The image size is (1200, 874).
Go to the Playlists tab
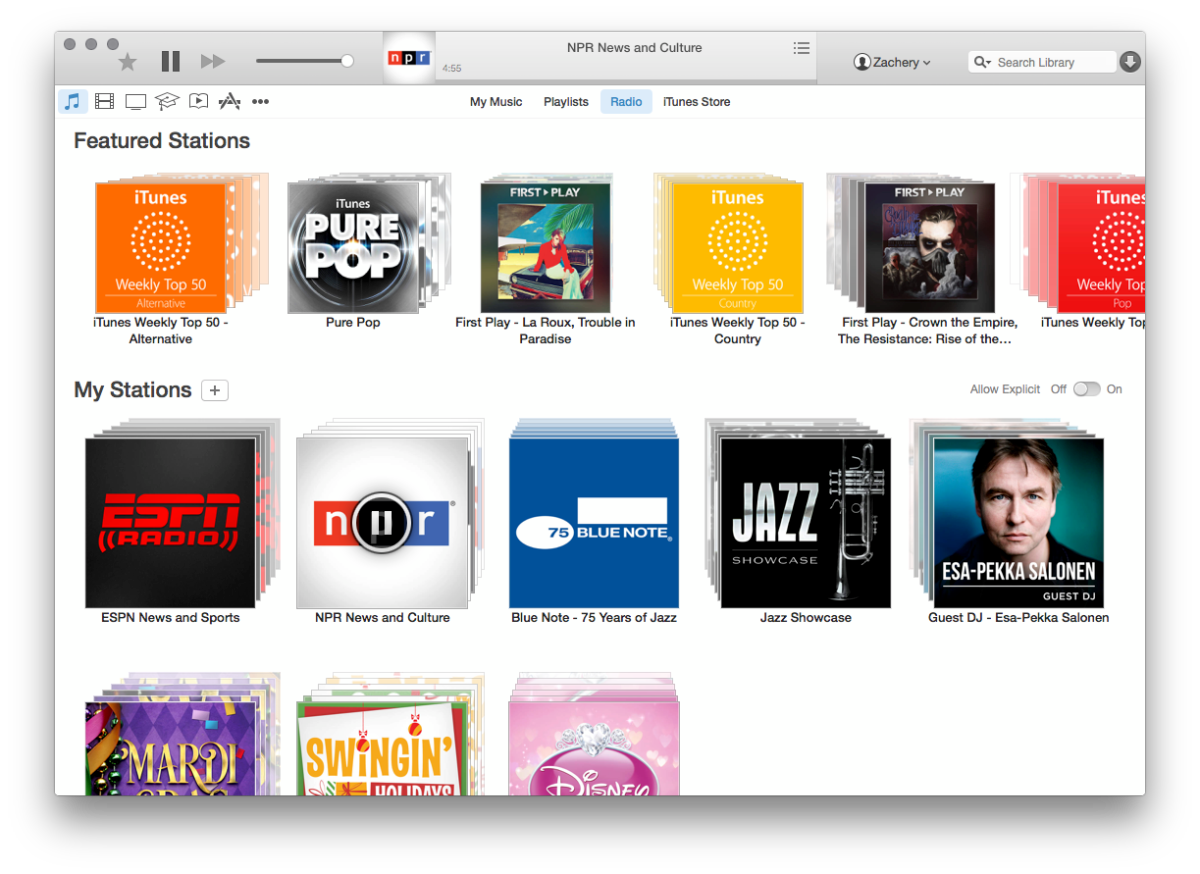tap(566, 102)
